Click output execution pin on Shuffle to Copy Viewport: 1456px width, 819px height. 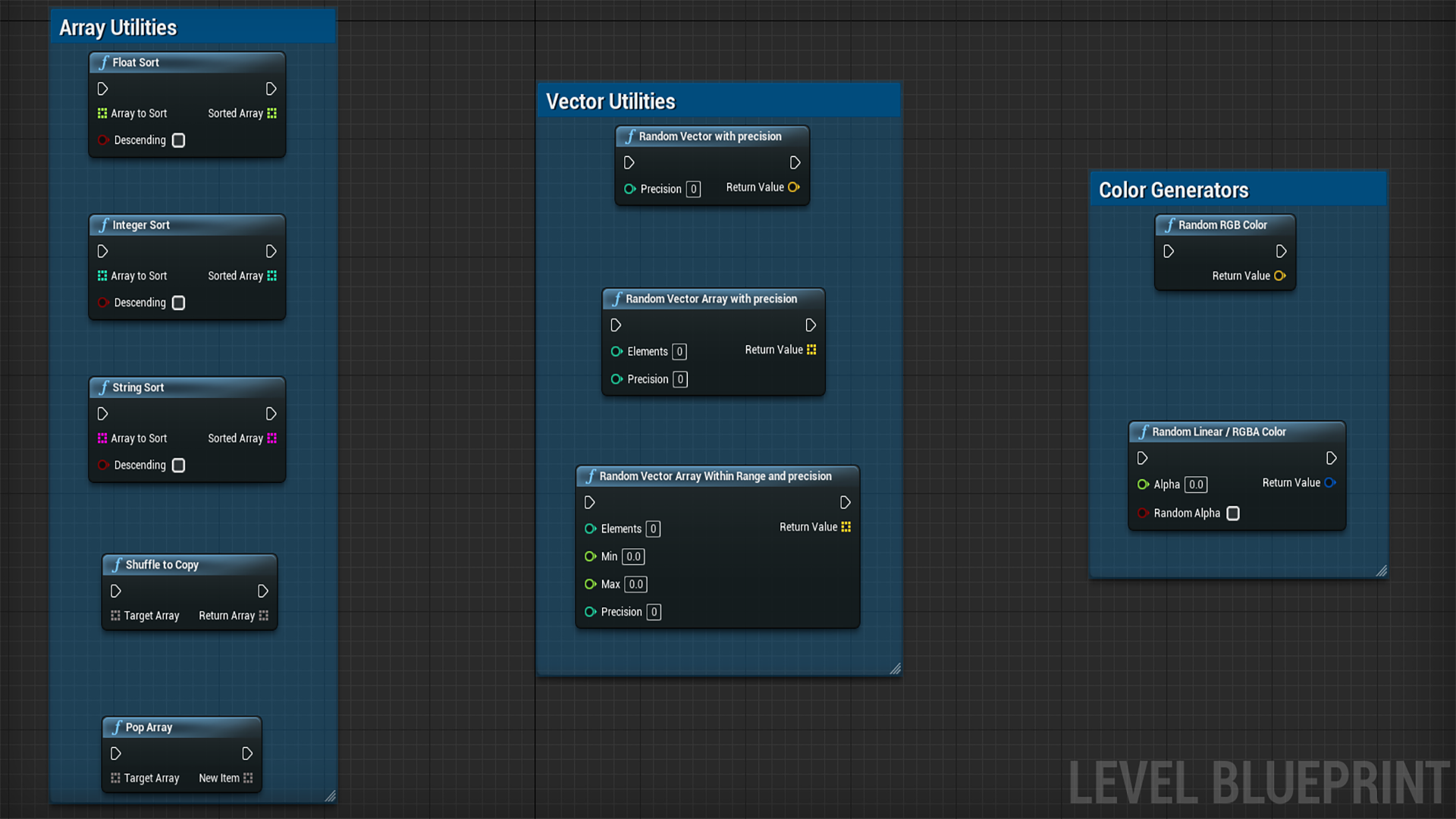(x=262, y=591)
